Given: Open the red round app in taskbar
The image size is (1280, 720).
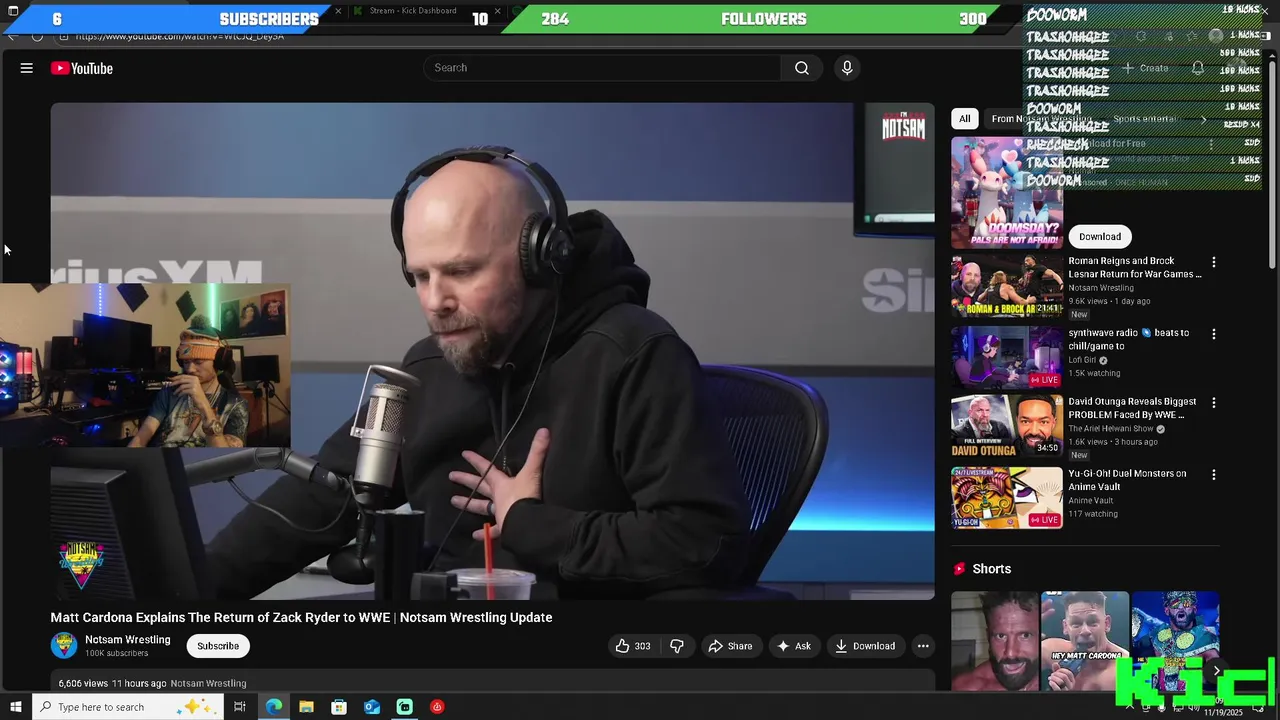Looking at the screenshot, I should (x=437, y=707).
